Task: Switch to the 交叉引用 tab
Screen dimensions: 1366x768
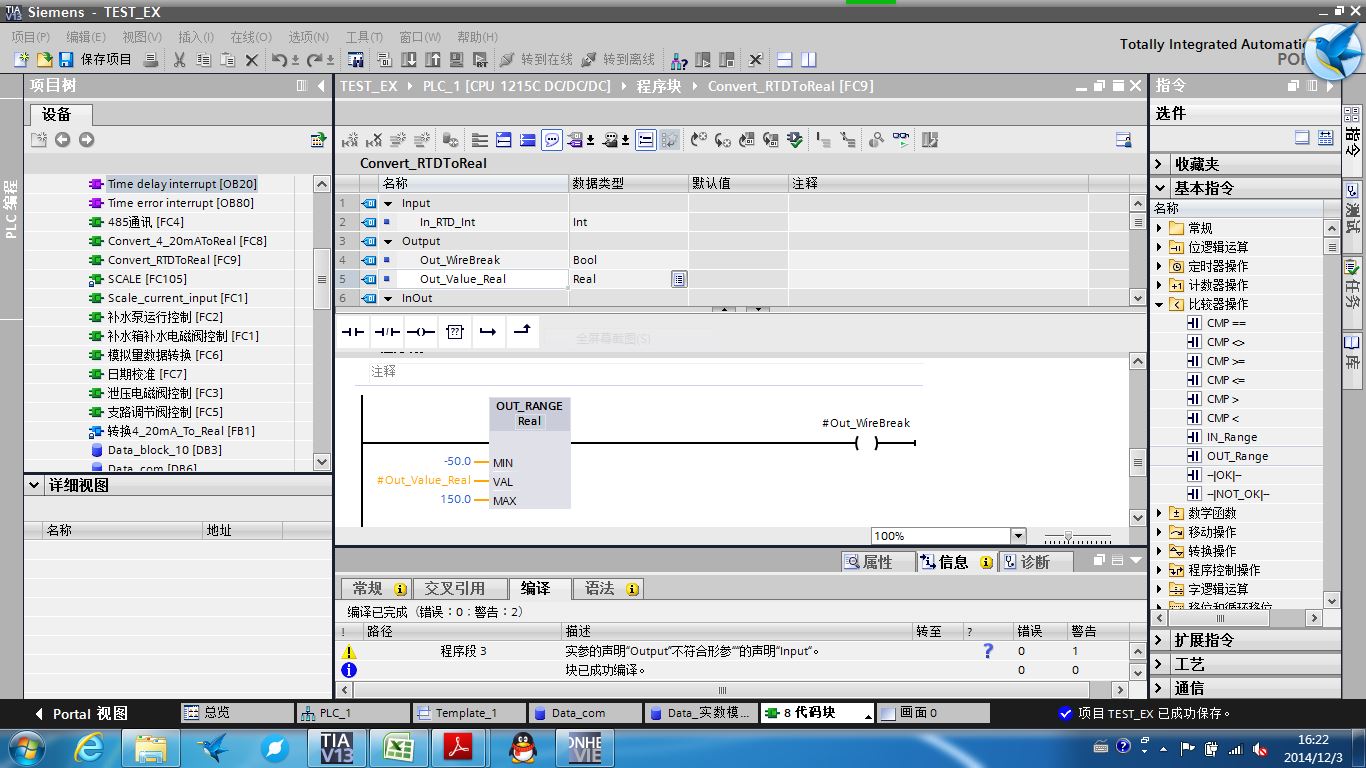Action: (x=454, y=588)
